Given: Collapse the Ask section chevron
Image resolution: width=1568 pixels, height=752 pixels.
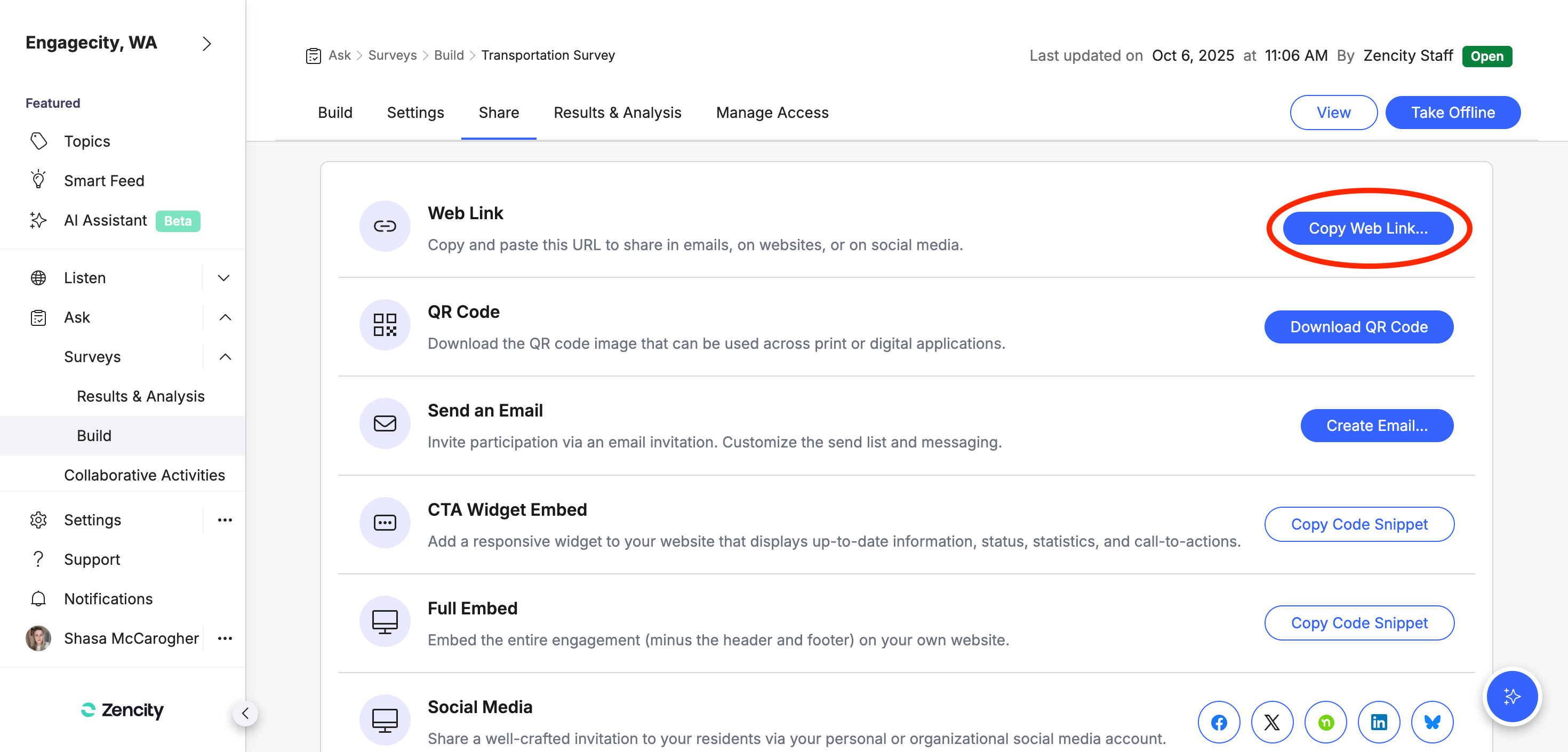Looking at the screenshot, I should [225, 317].
